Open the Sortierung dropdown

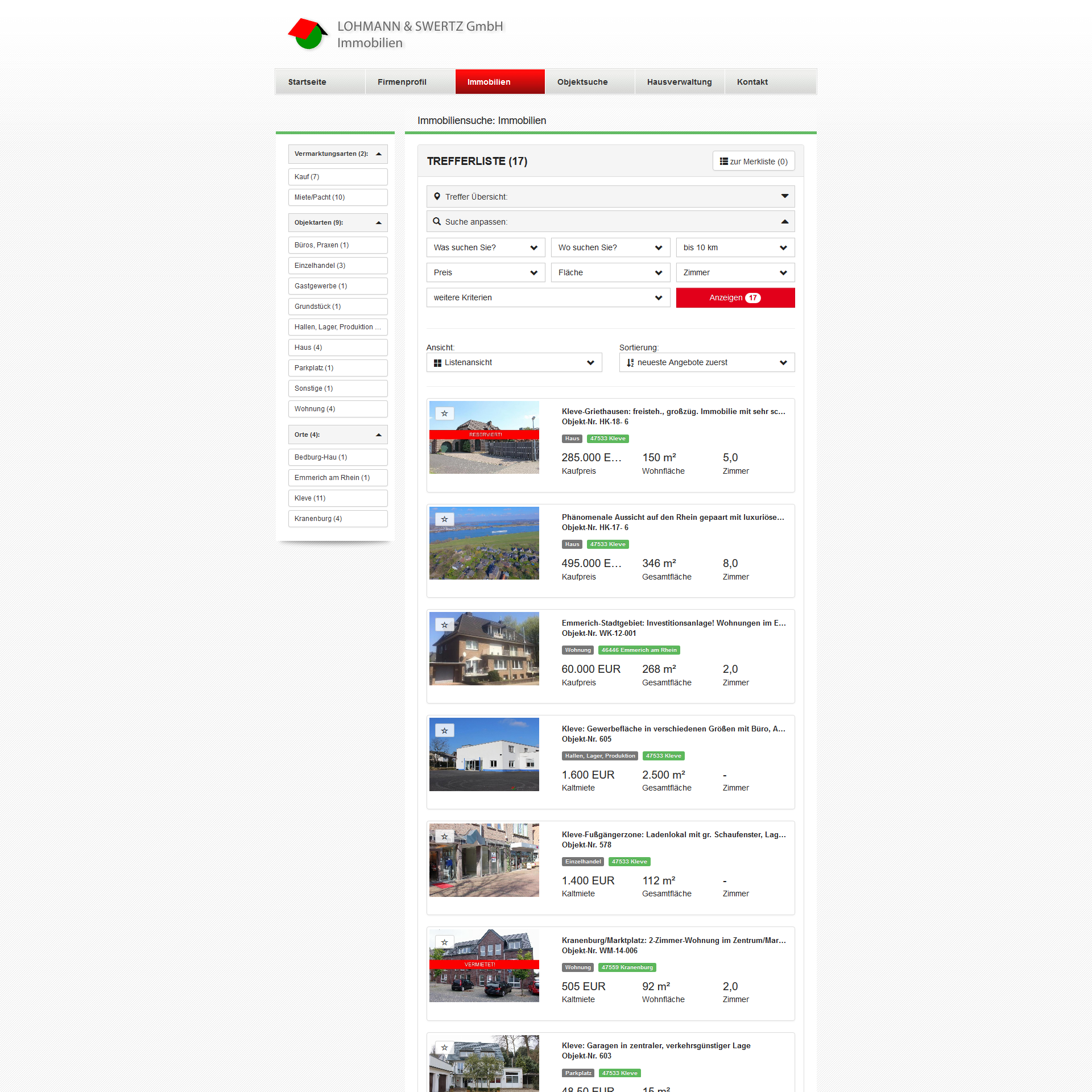[x=706, y=363]
